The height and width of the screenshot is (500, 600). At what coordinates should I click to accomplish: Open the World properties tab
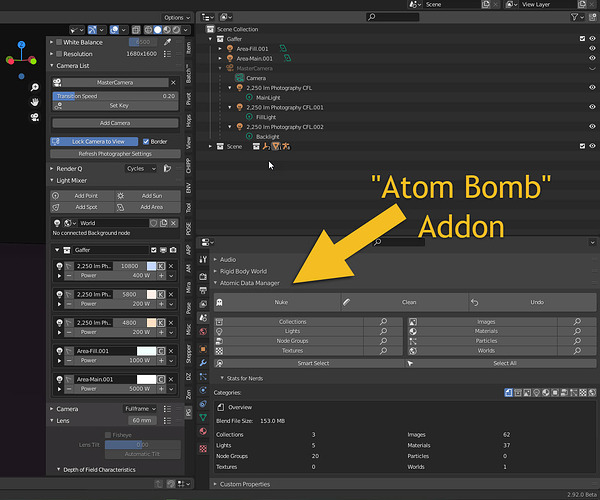click(x=203, y=331)
